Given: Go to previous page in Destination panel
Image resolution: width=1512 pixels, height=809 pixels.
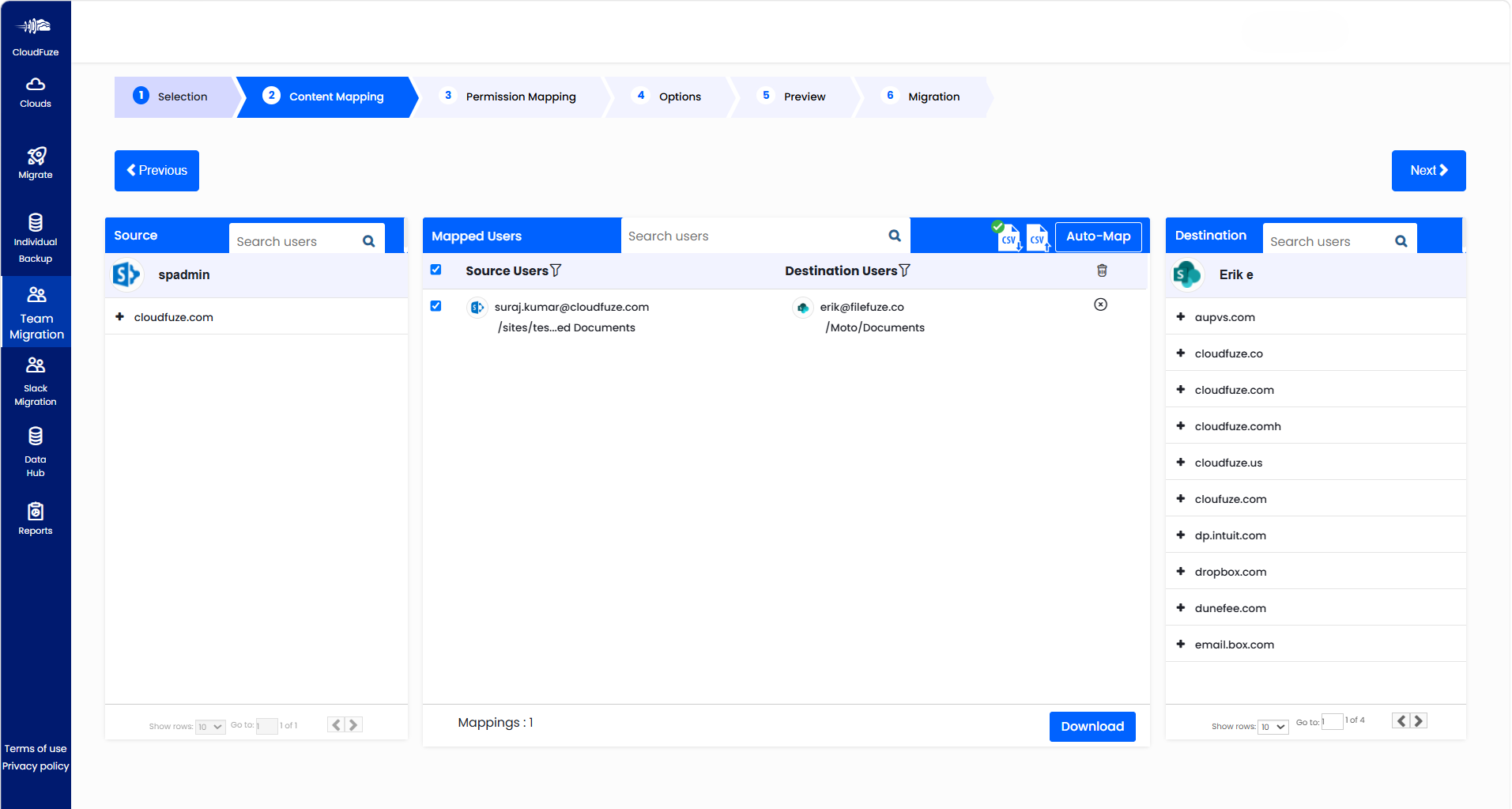Looking at the screenshot, I should pyautogui.click(x=1401, y=721).
